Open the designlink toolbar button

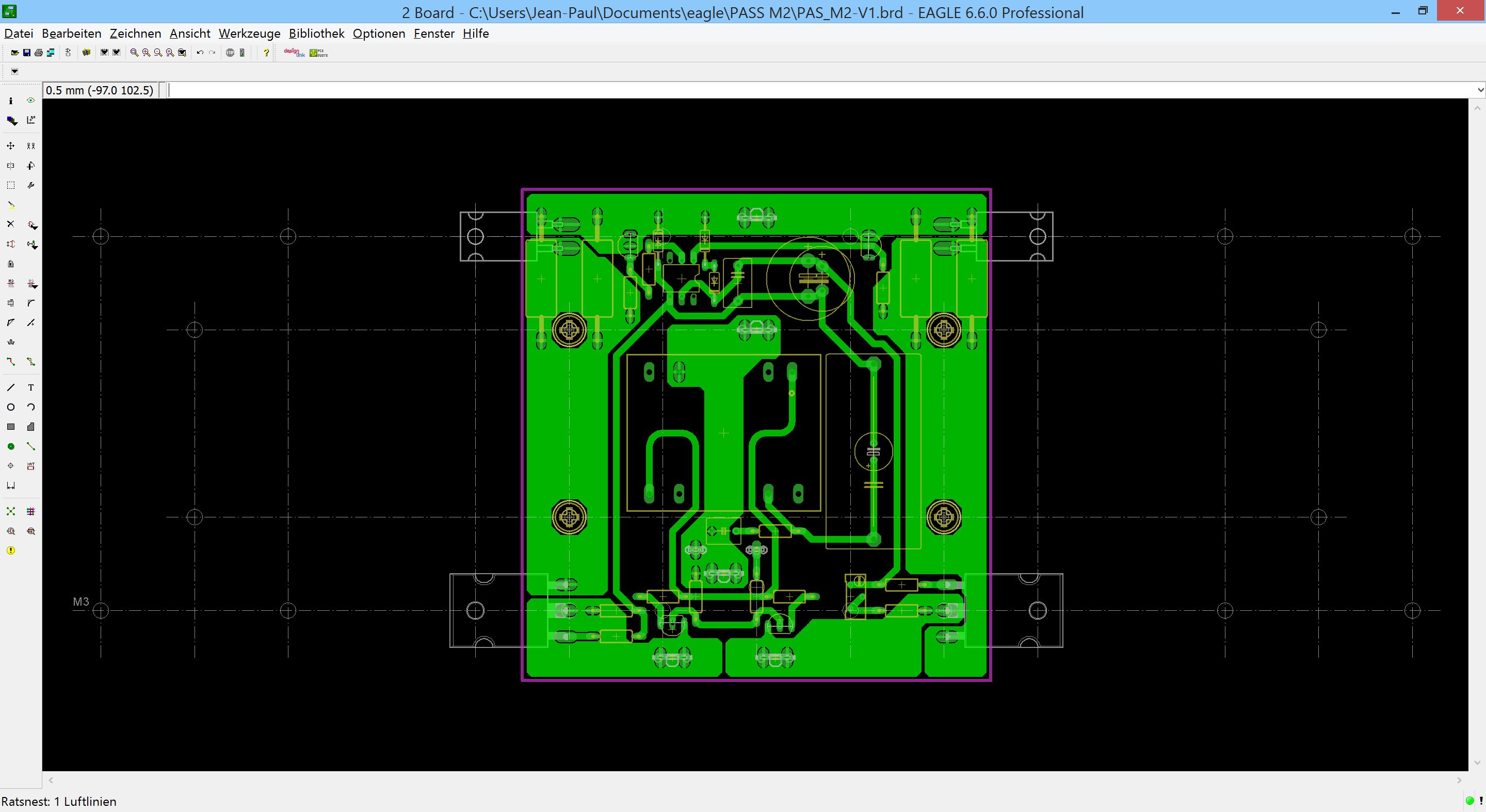click(294, 53)
